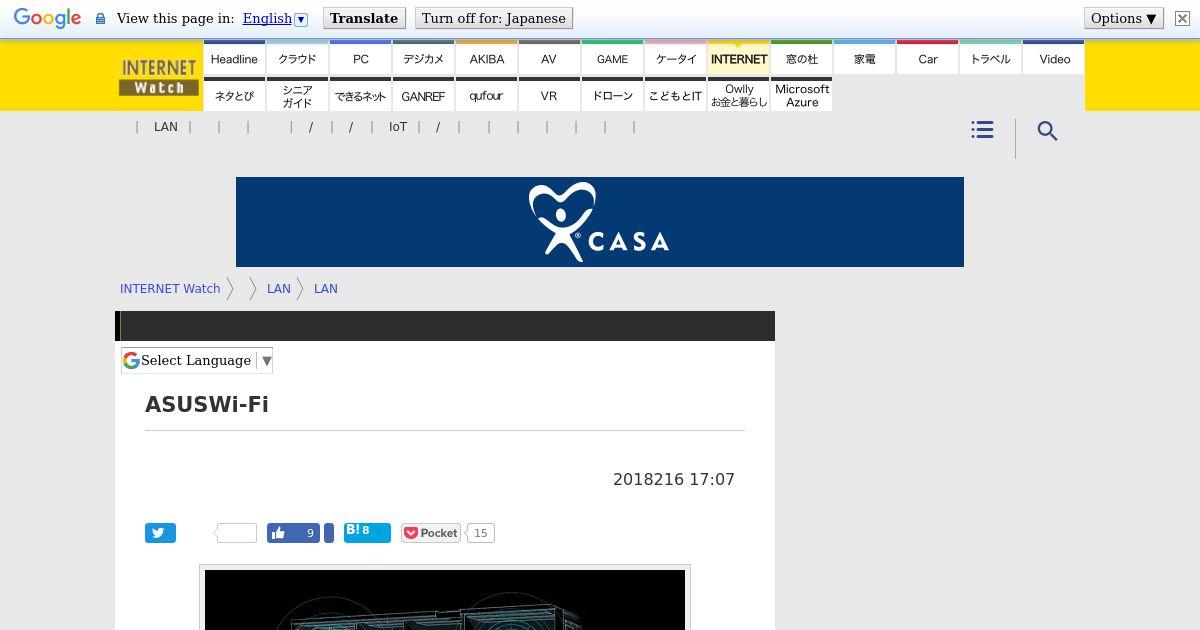
Task: Click the article date 2018216 17:07
Action: point(674,479)
